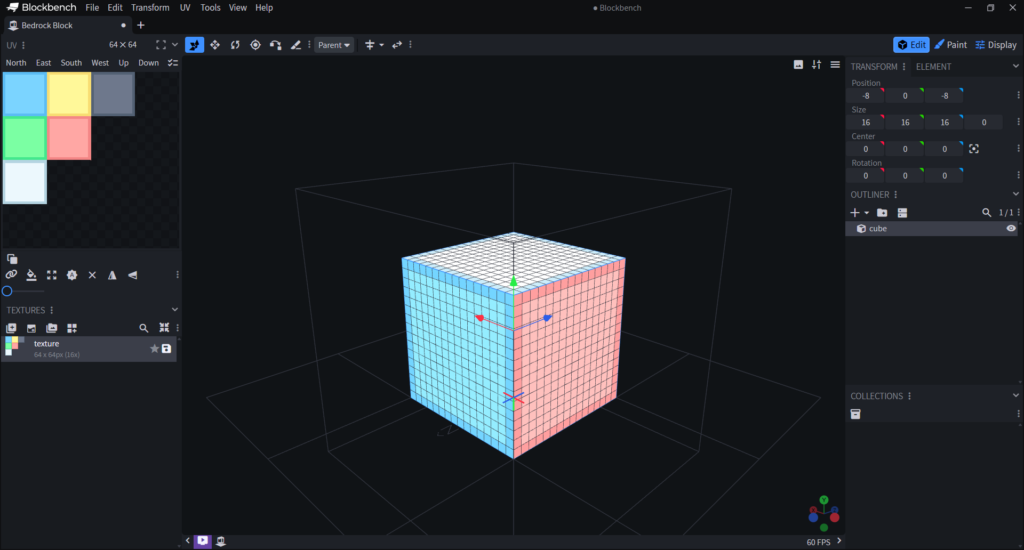Click the UV panel slider handle

pos(7,291)
